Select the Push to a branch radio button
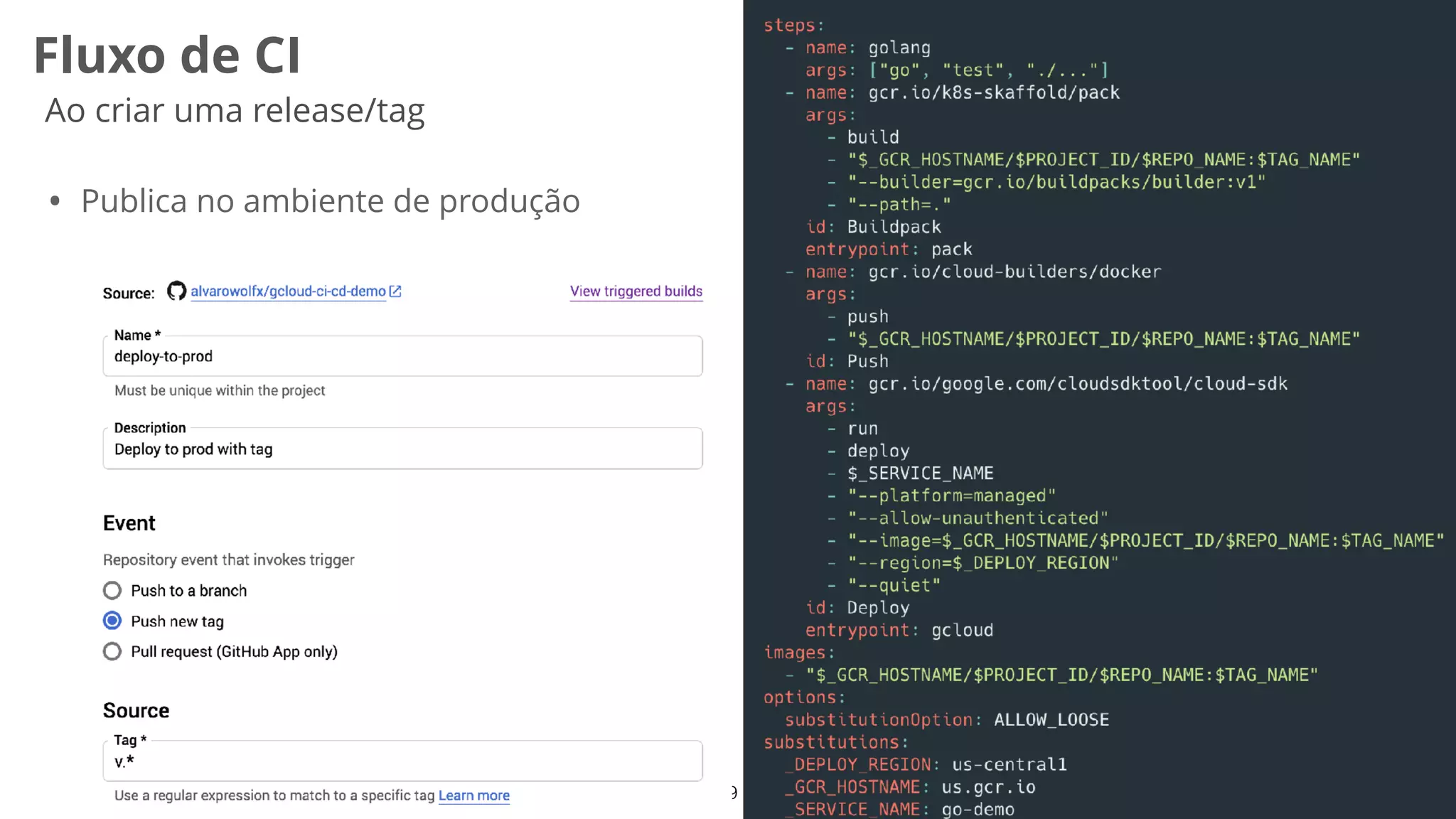1456x819 pixels. pyautogui.click(x=112, y=591)
